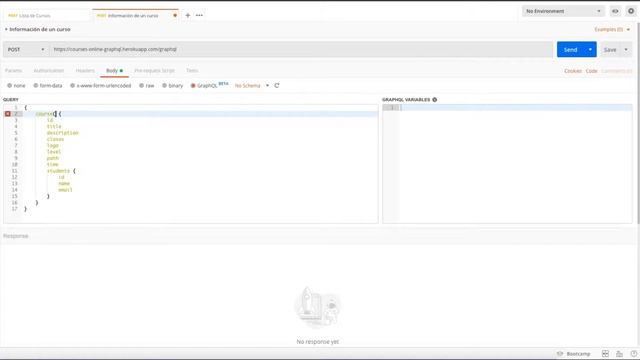
Task: Click the 'email' field in query
Action: point(65,190)
